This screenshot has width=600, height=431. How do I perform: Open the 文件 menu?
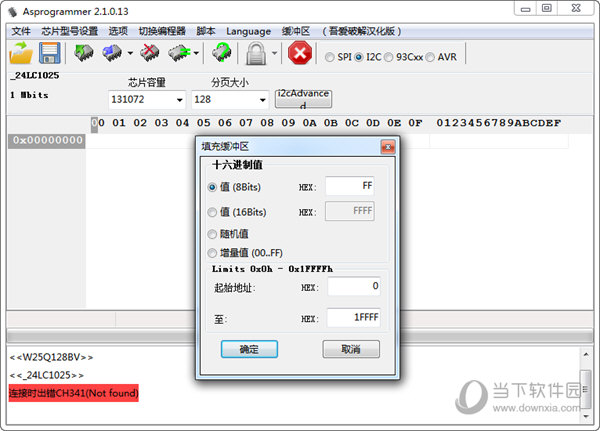click(x=21, y=31)
